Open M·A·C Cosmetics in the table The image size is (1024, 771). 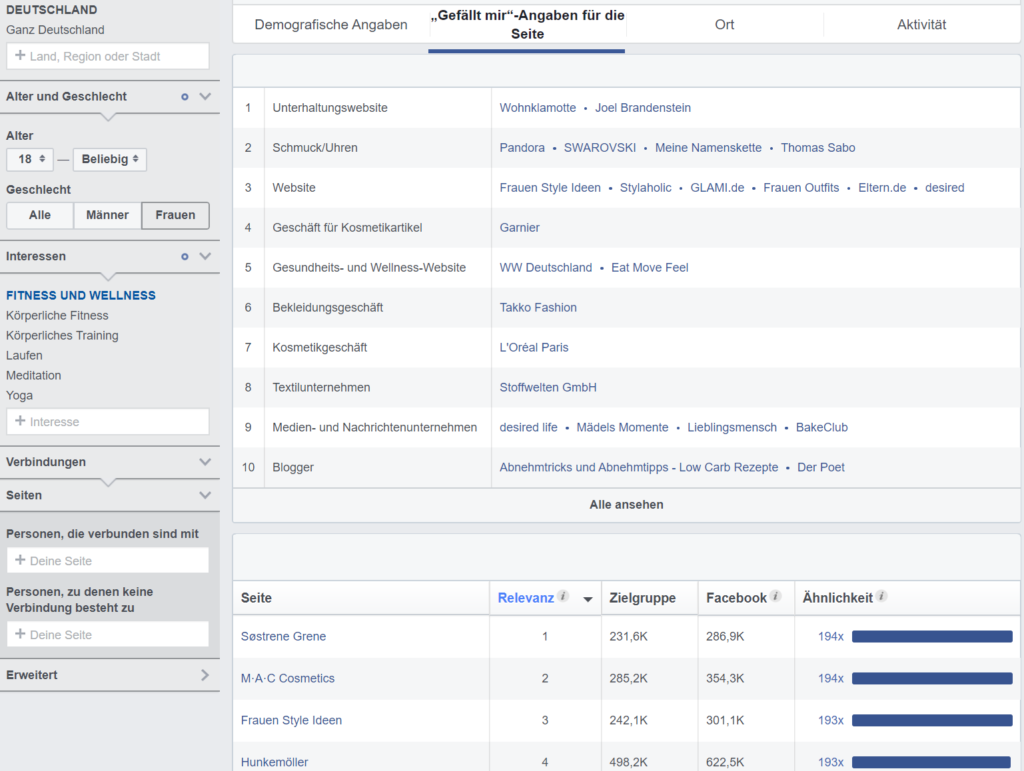coord(287,678)
